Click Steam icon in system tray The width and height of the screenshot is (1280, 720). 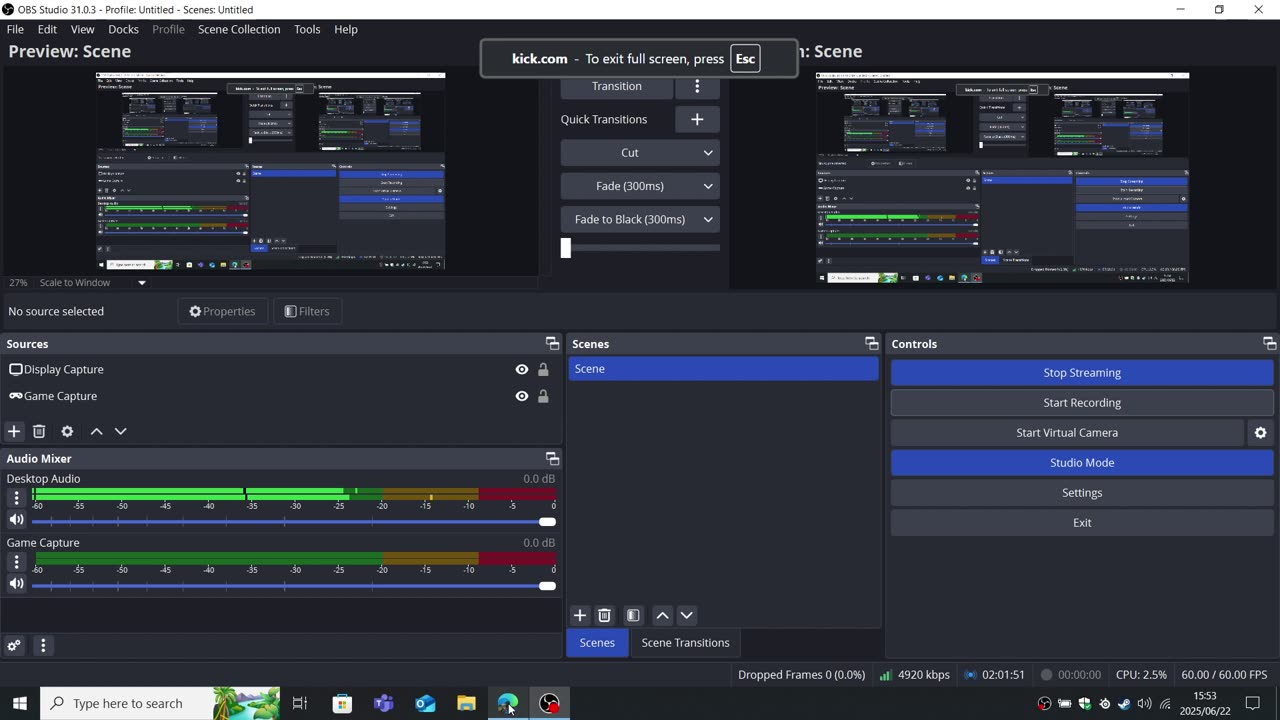[1124, 704]
